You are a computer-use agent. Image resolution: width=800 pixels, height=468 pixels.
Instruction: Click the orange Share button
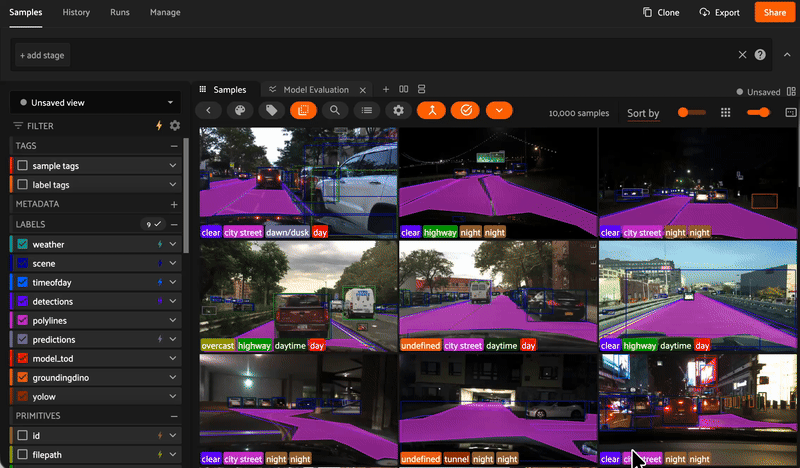(774, 13)
